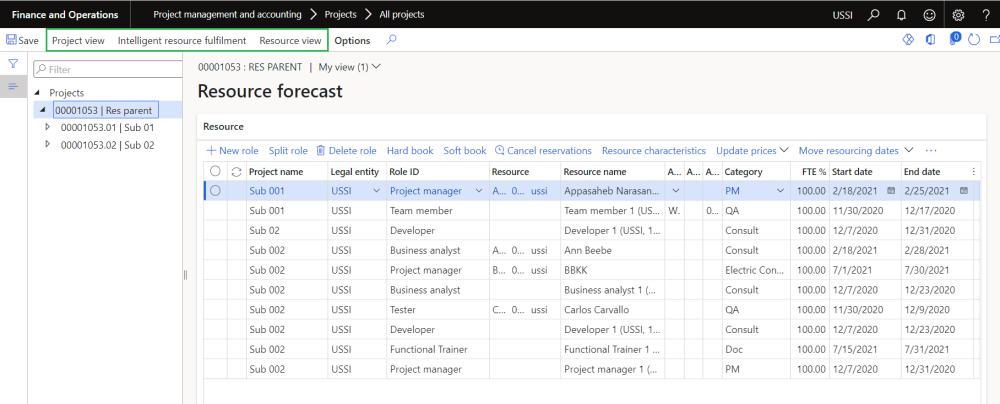The image size is (1000, 404).
Task: Show the filter pane funnel icon
Action: [x=13, y=64]
